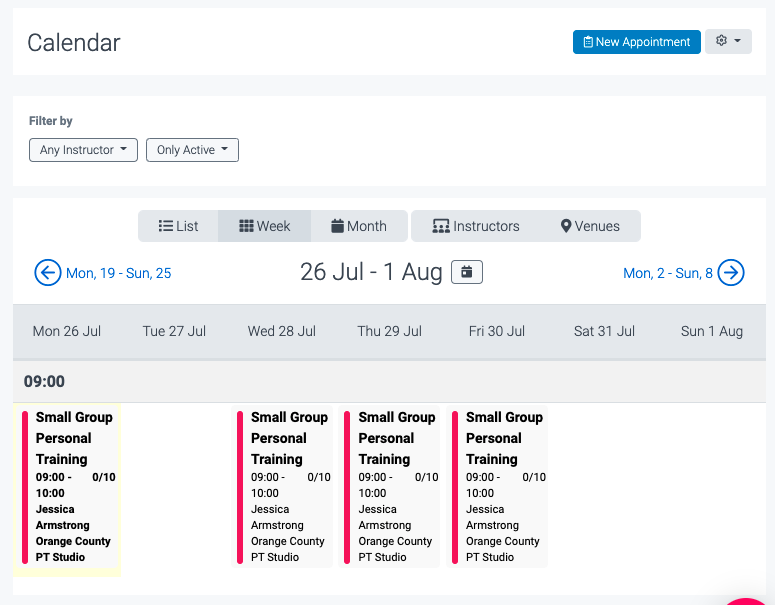Viewport: 775px width, 605px height.
Task: Open Friday's Small Group Personal Training class
Action: click(x=497, y=487)
